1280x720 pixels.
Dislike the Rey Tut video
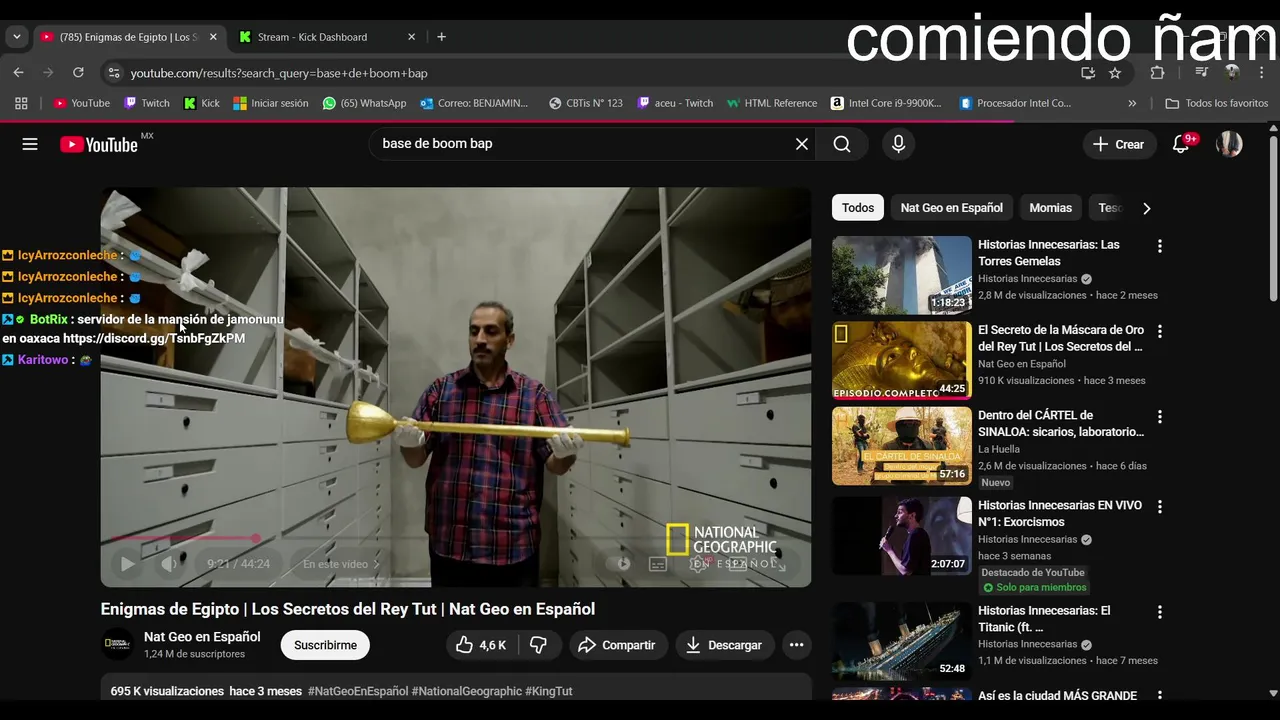[x=538, y=645]
